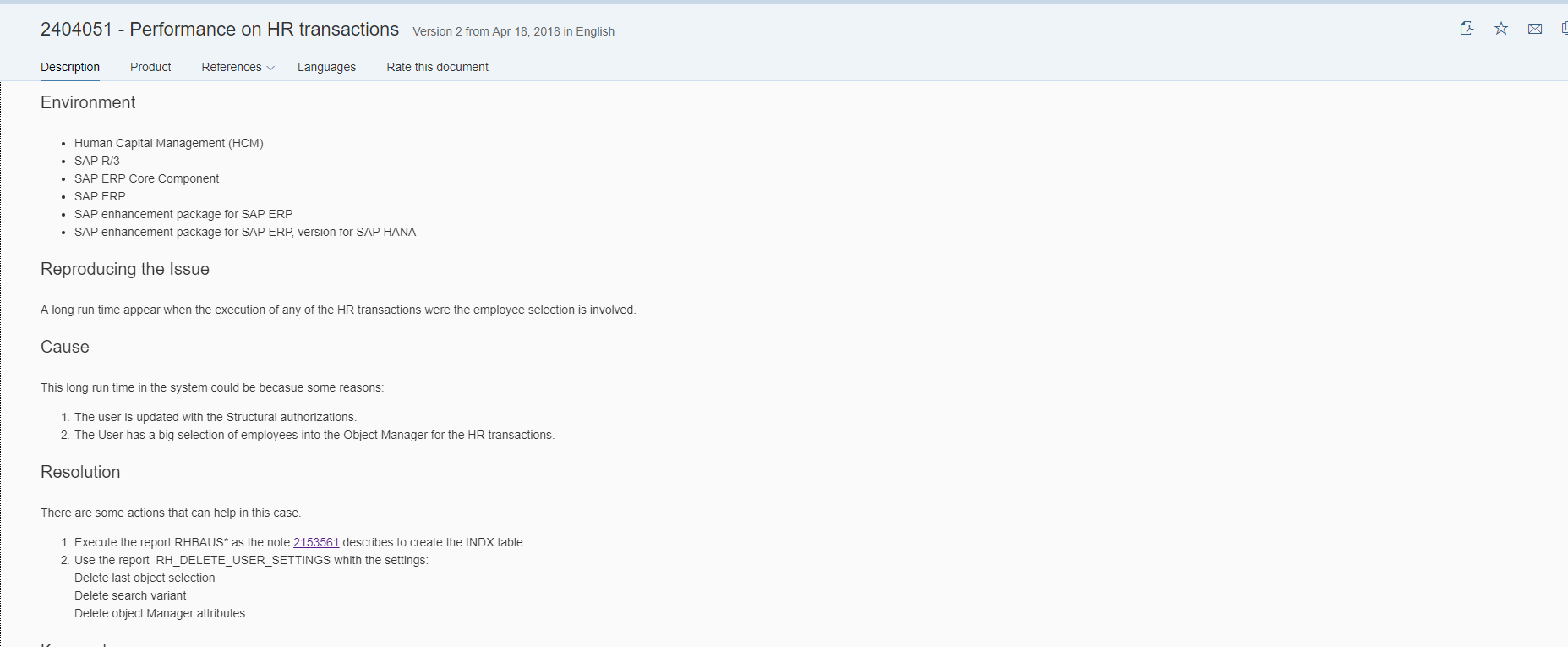Switch to the Languages tab
This screenshot has width=1568, height=647.
point(326,67)
